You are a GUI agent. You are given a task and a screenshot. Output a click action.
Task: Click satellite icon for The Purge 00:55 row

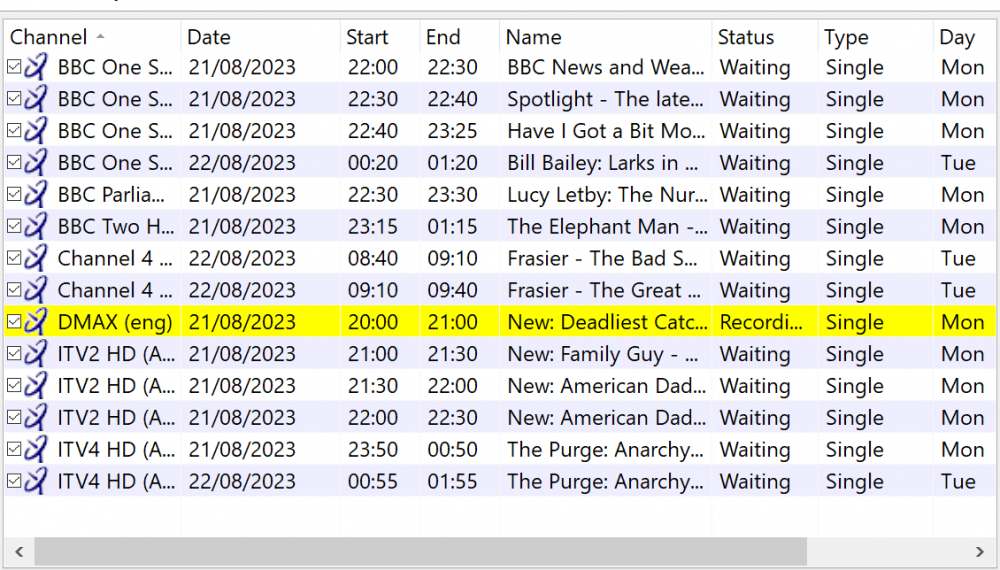[36, 481]
